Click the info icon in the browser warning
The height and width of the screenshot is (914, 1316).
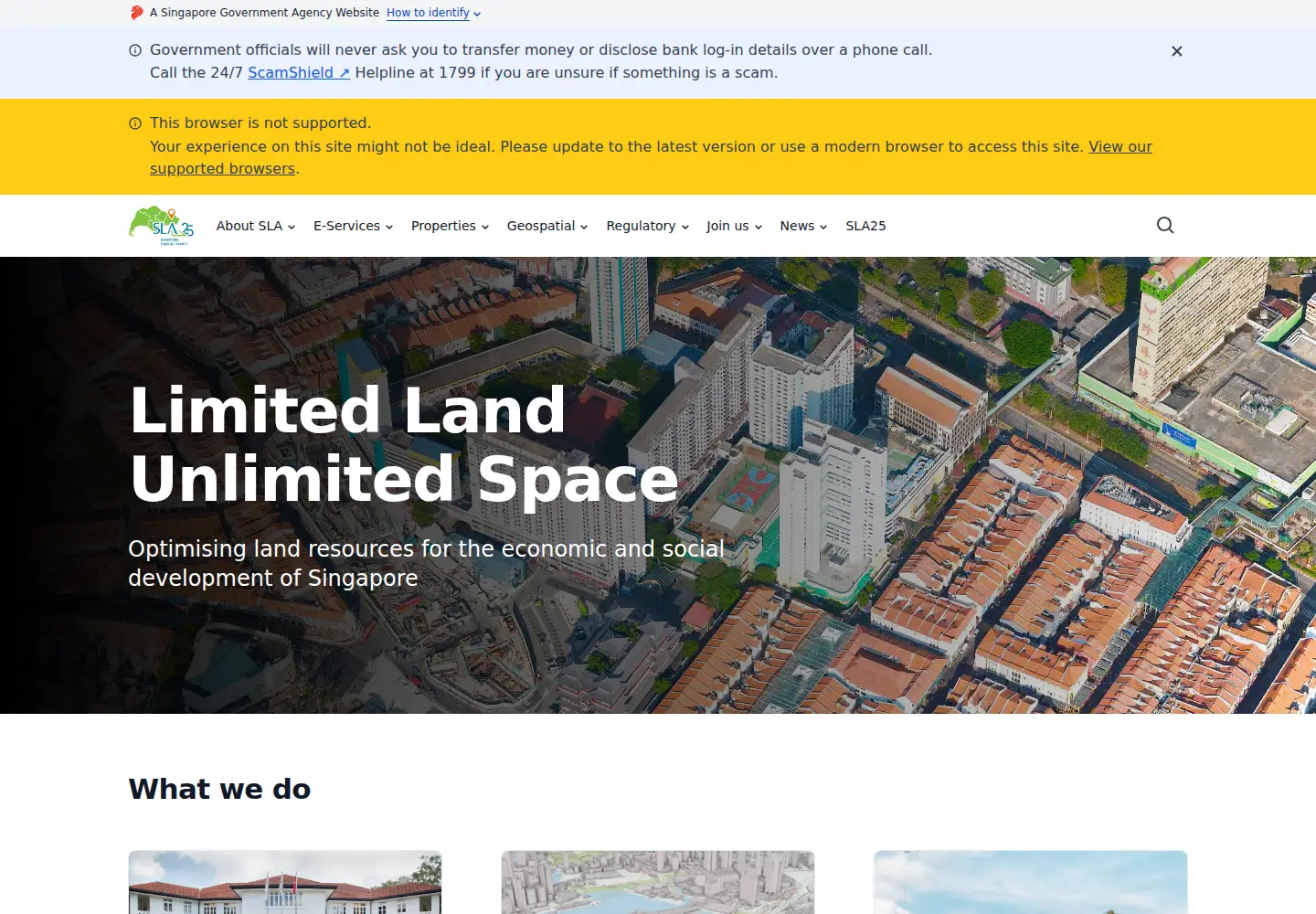(135, 123)
